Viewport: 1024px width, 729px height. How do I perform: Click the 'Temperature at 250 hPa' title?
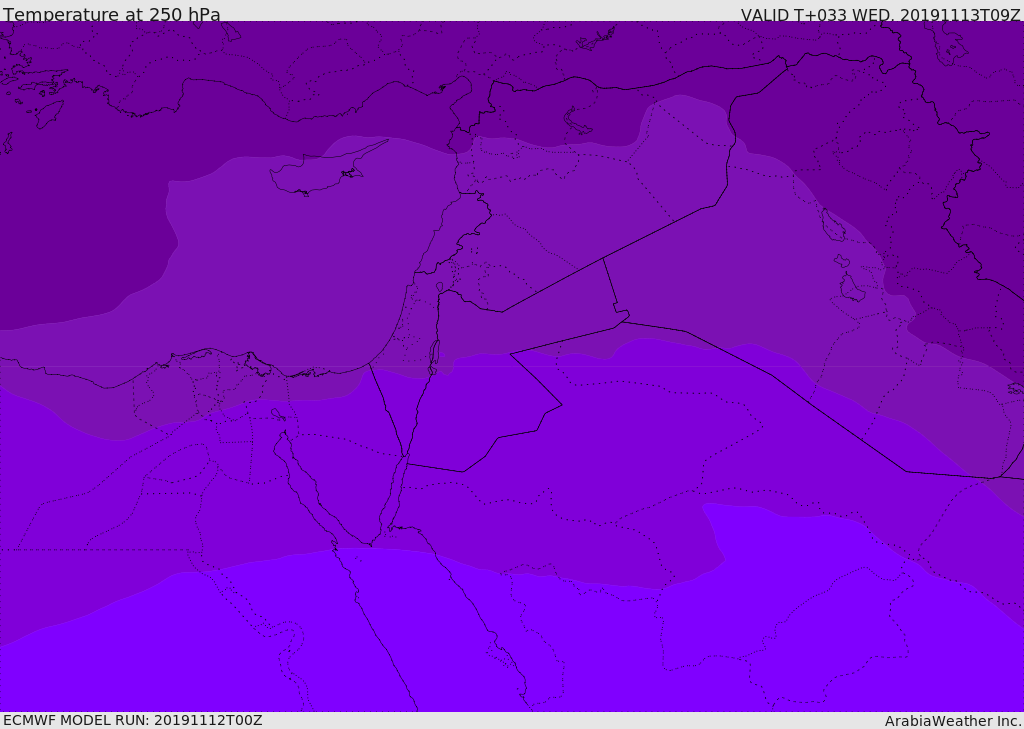pyautogui.click(x=111, y=15)
